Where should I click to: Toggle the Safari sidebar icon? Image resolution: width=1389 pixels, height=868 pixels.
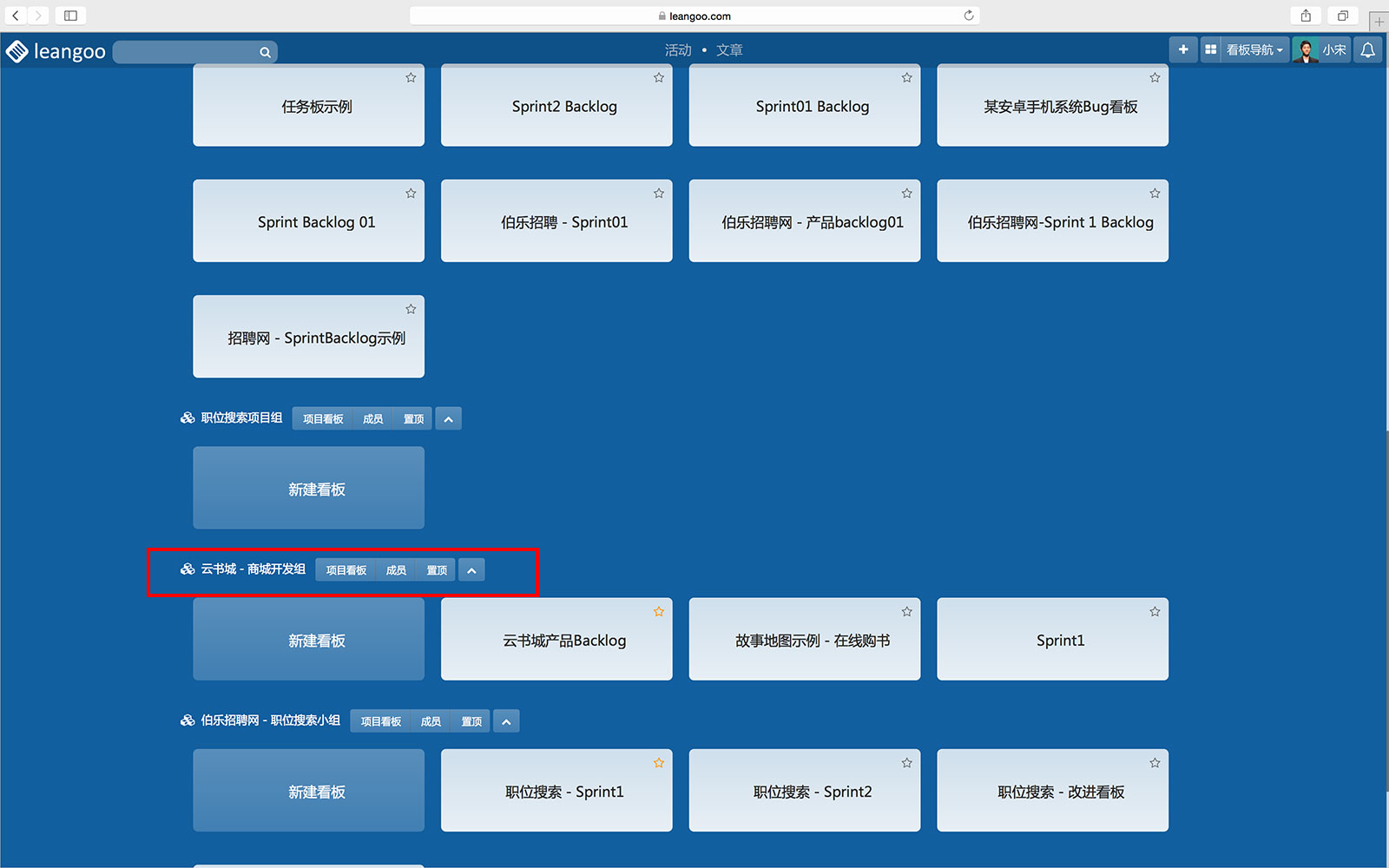(x=70, y=16)
